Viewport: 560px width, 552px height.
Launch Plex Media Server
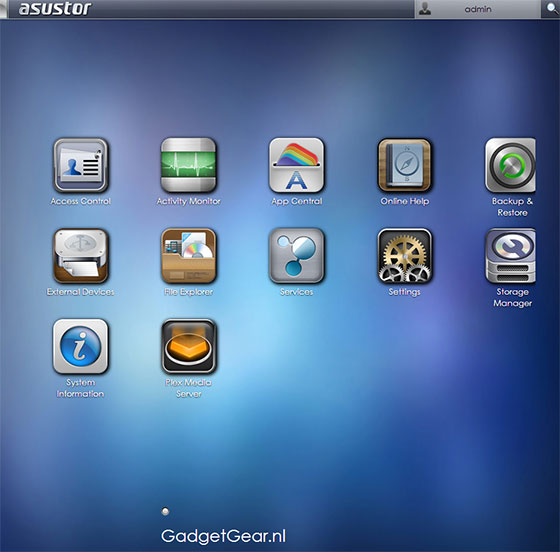tap(189, 346)
